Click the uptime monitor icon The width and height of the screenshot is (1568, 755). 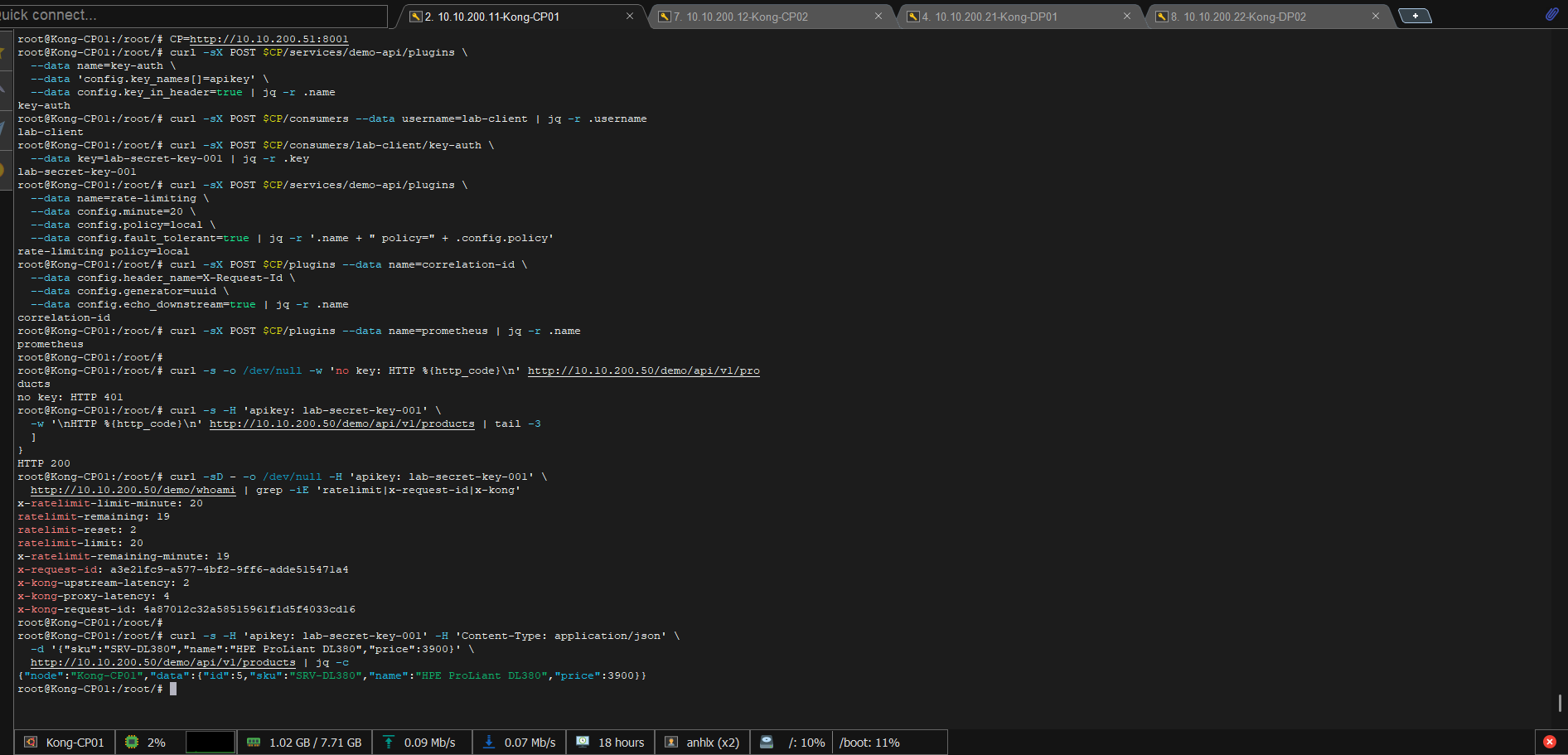click(x=583, y=742)
